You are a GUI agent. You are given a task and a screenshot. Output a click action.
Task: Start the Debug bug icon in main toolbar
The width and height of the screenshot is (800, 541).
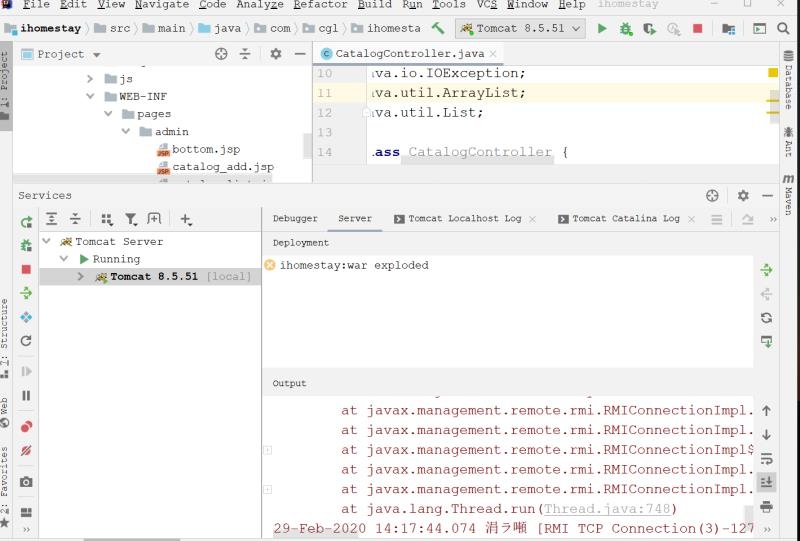(x=626, y=29)
